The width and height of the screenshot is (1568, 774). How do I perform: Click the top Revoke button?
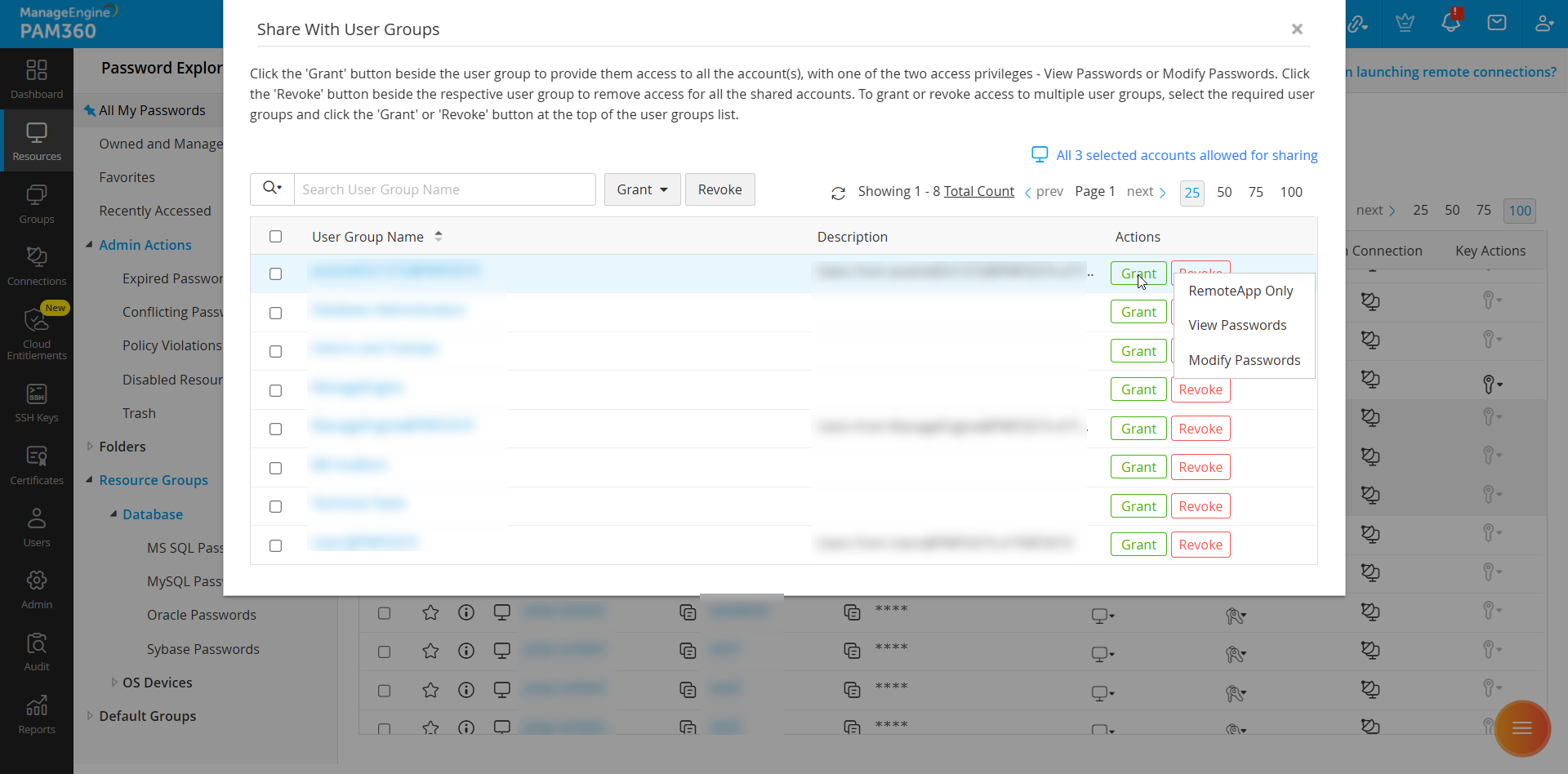(719, 189)
